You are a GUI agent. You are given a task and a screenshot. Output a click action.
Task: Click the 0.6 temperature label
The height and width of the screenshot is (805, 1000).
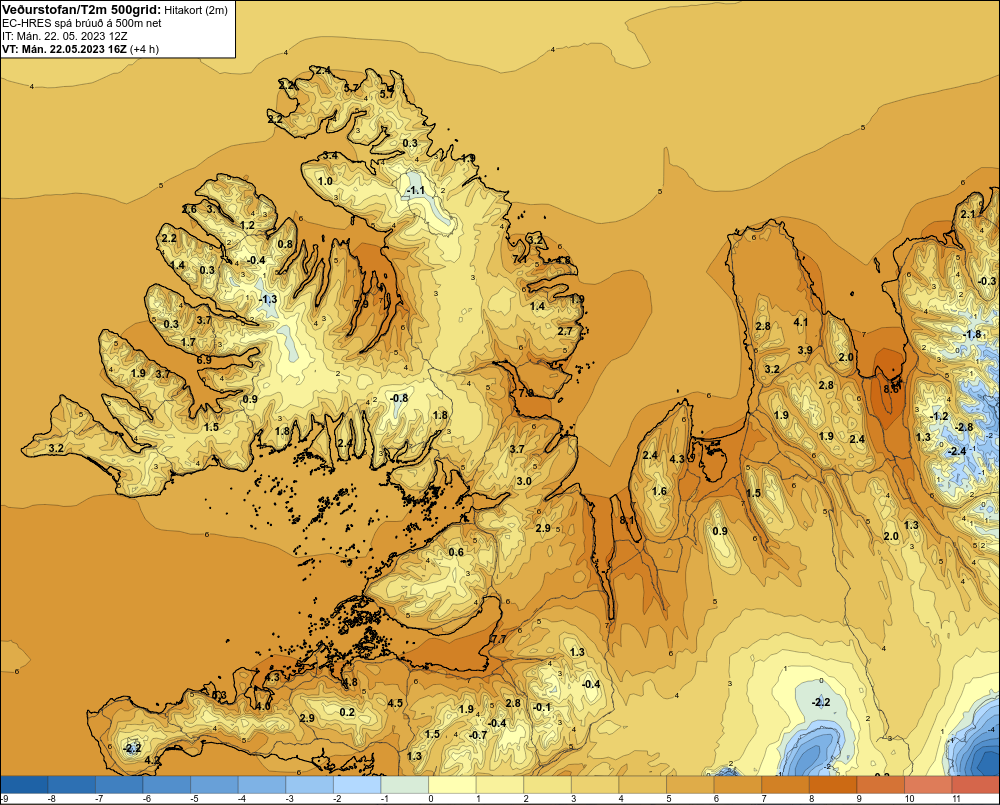(x=457, y=552)
